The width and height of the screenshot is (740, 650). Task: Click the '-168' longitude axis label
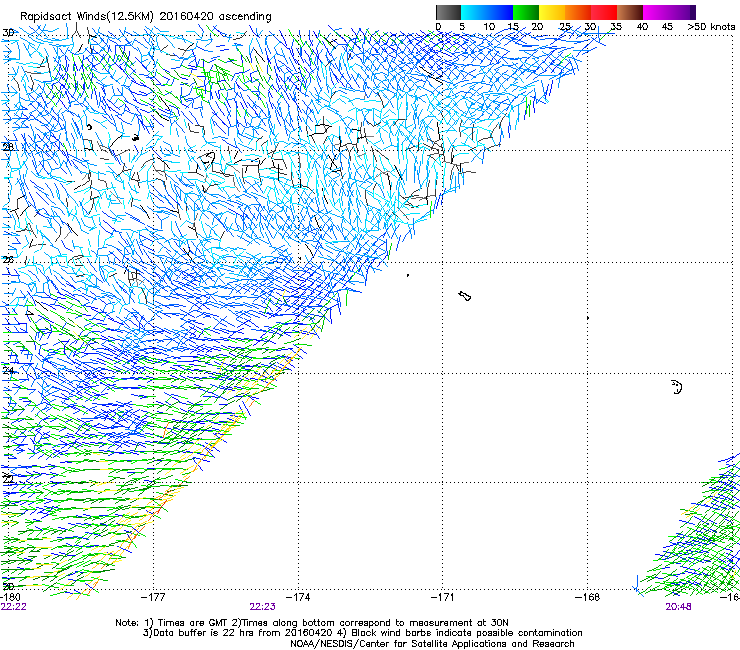(x=588, y=597)
